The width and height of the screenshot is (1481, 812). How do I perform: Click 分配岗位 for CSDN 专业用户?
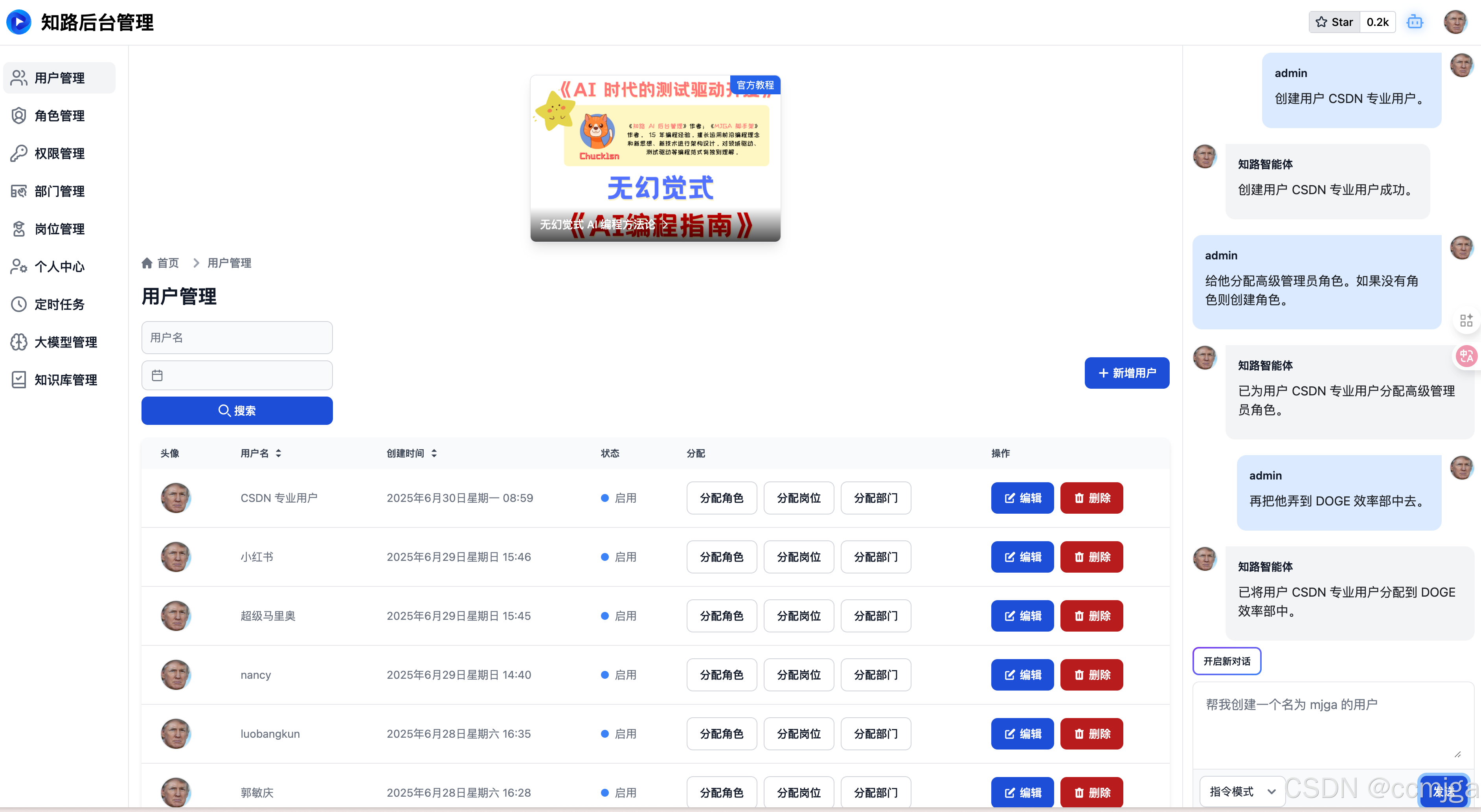click(x=799, y=498)
